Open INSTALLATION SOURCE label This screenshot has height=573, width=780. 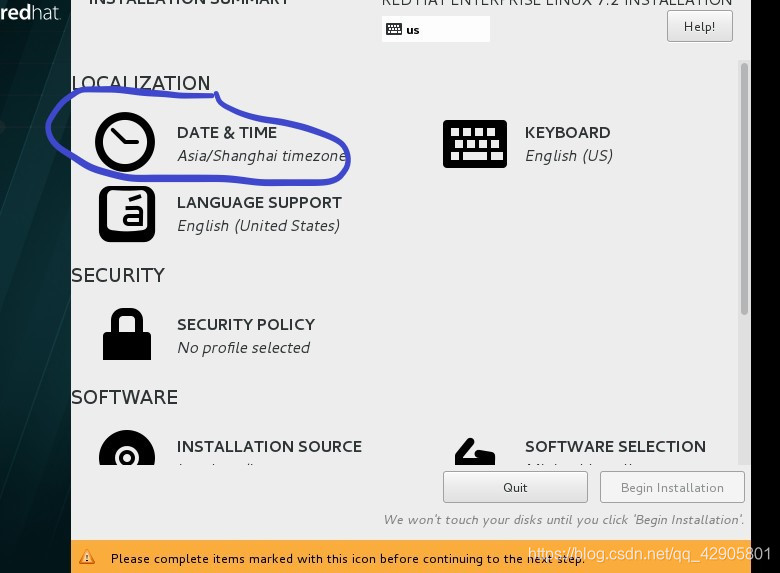click(x=269, y=447)
